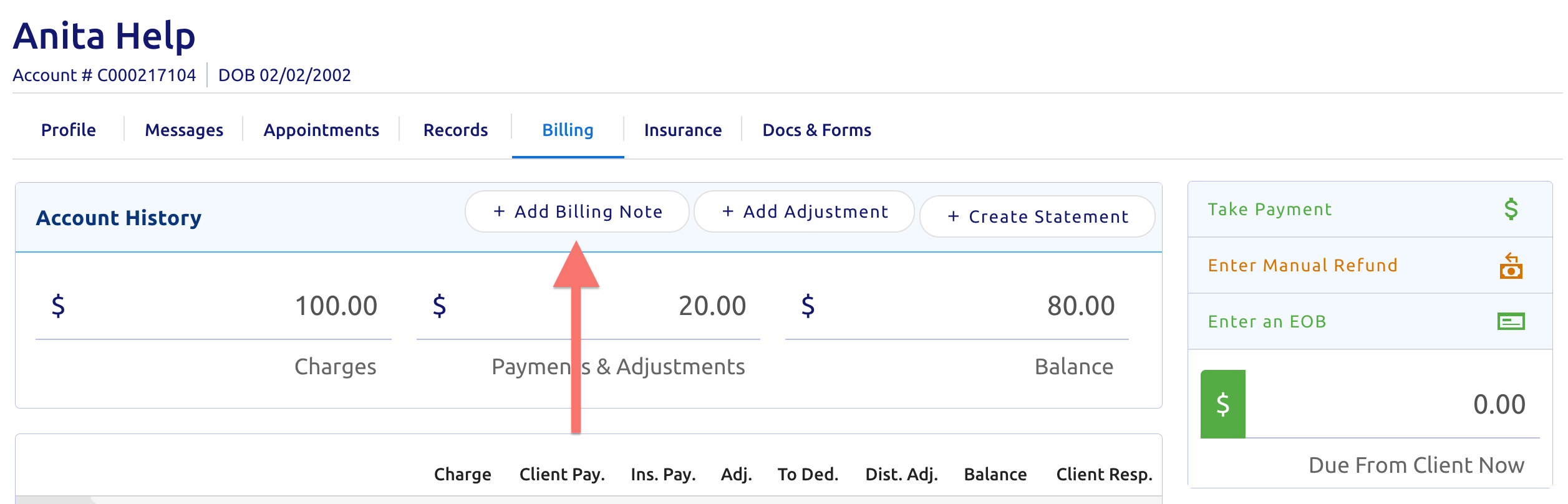Viewport: 1568px width, 504px height.
Task: Click the Add Billing Note button
Action: click(x=577, y=211)
